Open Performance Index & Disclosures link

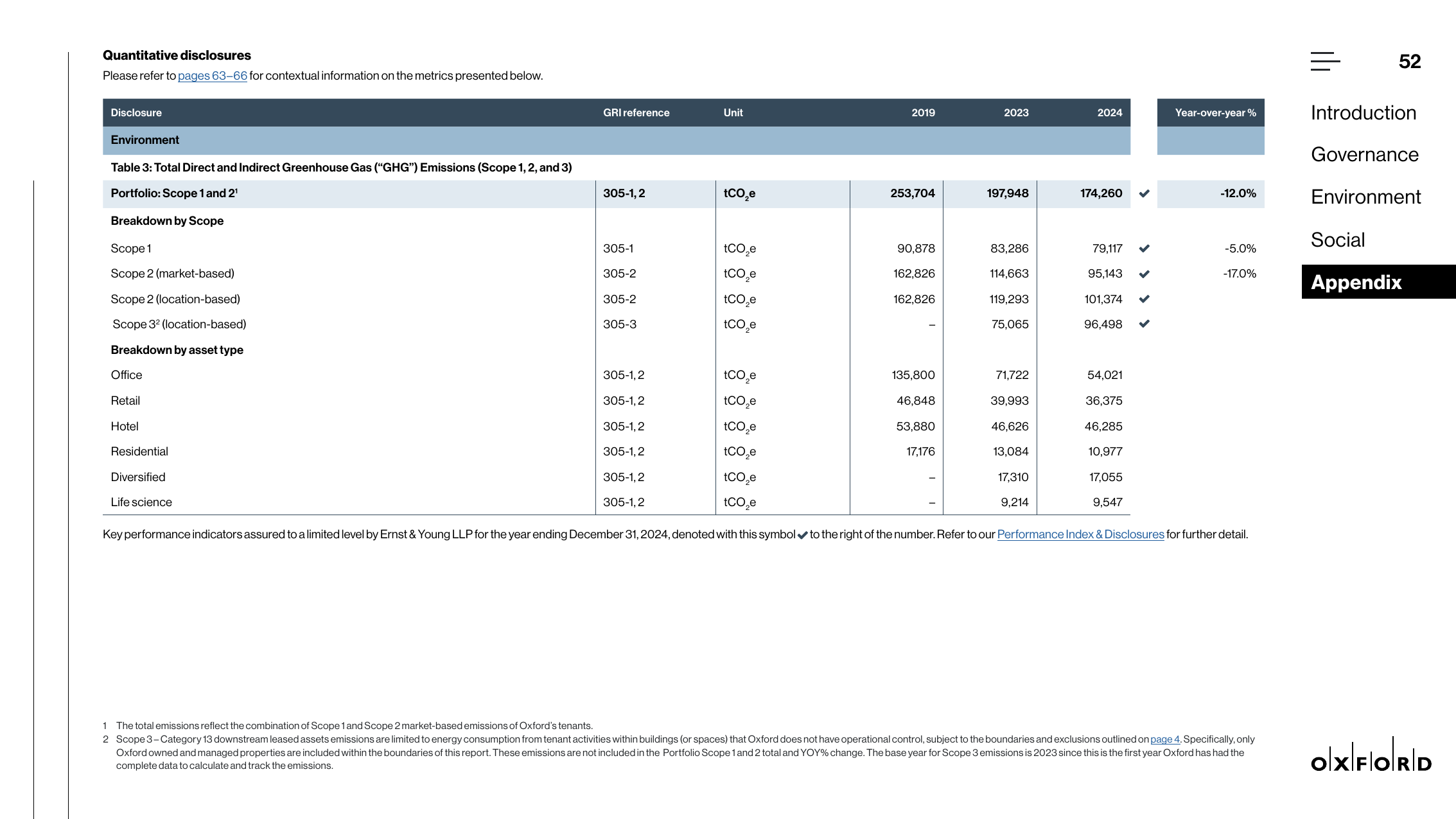click(x=1080, y=534)
